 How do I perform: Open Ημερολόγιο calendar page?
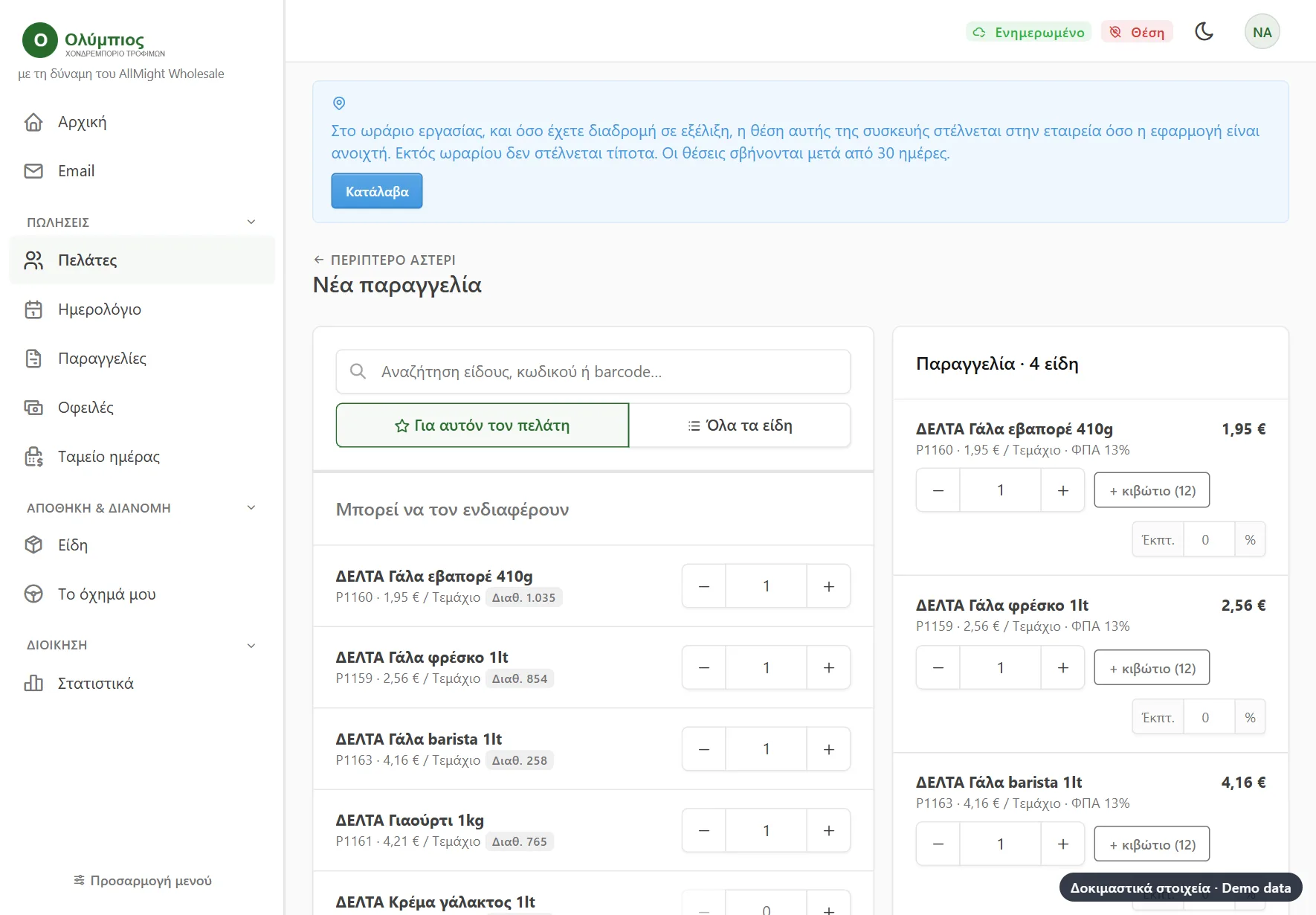pyautogui.click(x=142, y=309)
